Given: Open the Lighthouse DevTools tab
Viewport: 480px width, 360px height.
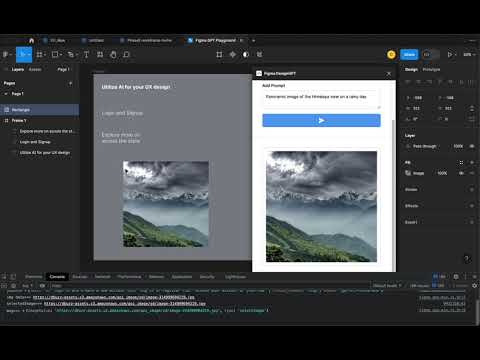Looking at the screenshot, I should (x=235, y=277).
